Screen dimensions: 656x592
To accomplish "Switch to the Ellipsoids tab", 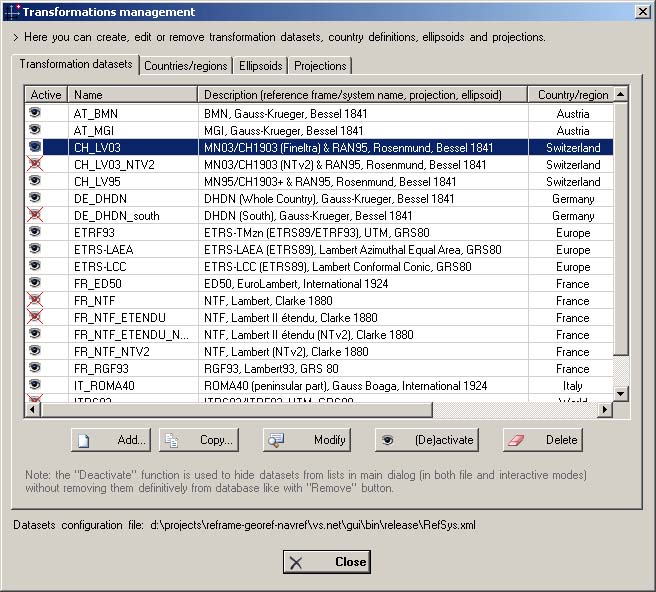I will 260,66.
